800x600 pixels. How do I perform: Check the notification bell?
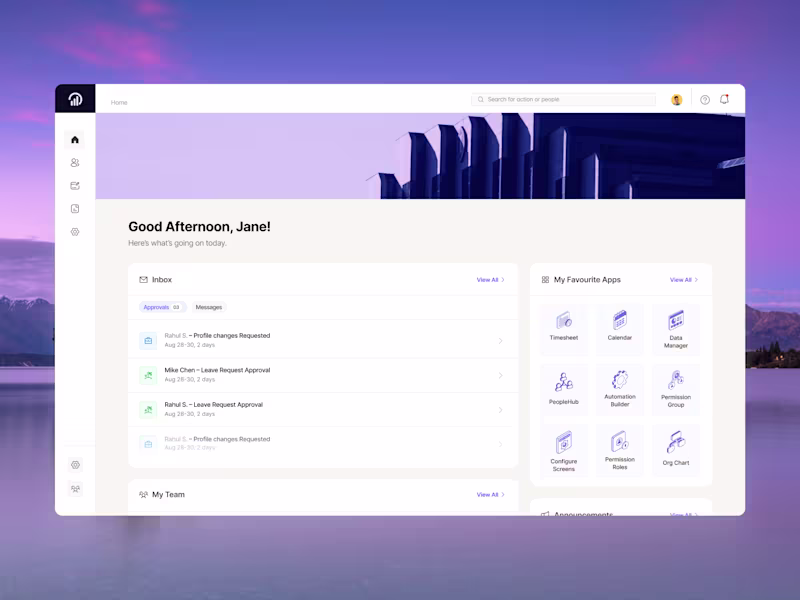click(724, 99)
